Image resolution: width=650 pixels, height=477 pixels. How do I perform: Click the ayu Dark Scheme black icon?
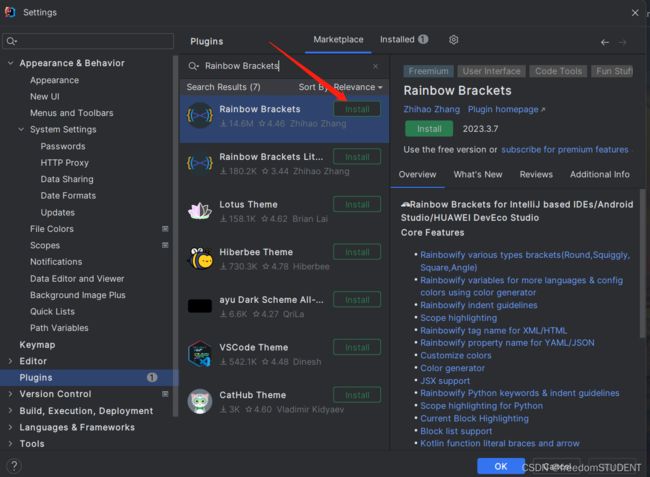(200, 306)
